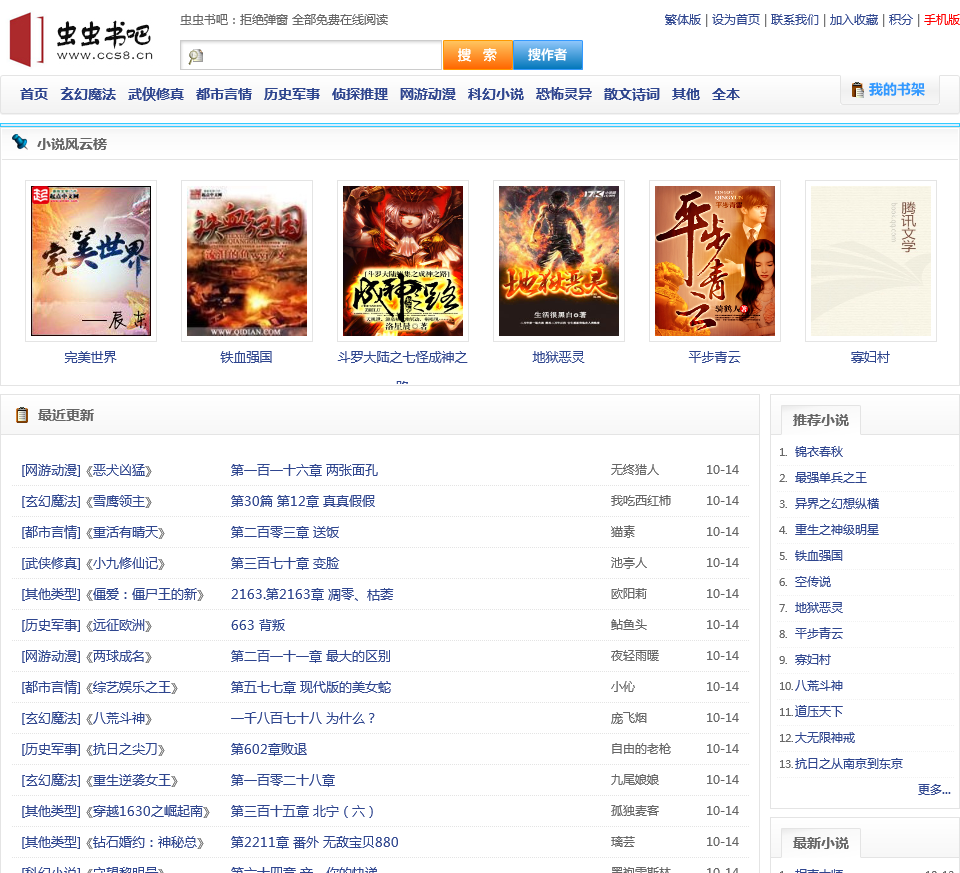This screenshot has height=873, width=960.
Task: Open 最强单兵之王 in recommended list
Action: pos(831,478)
